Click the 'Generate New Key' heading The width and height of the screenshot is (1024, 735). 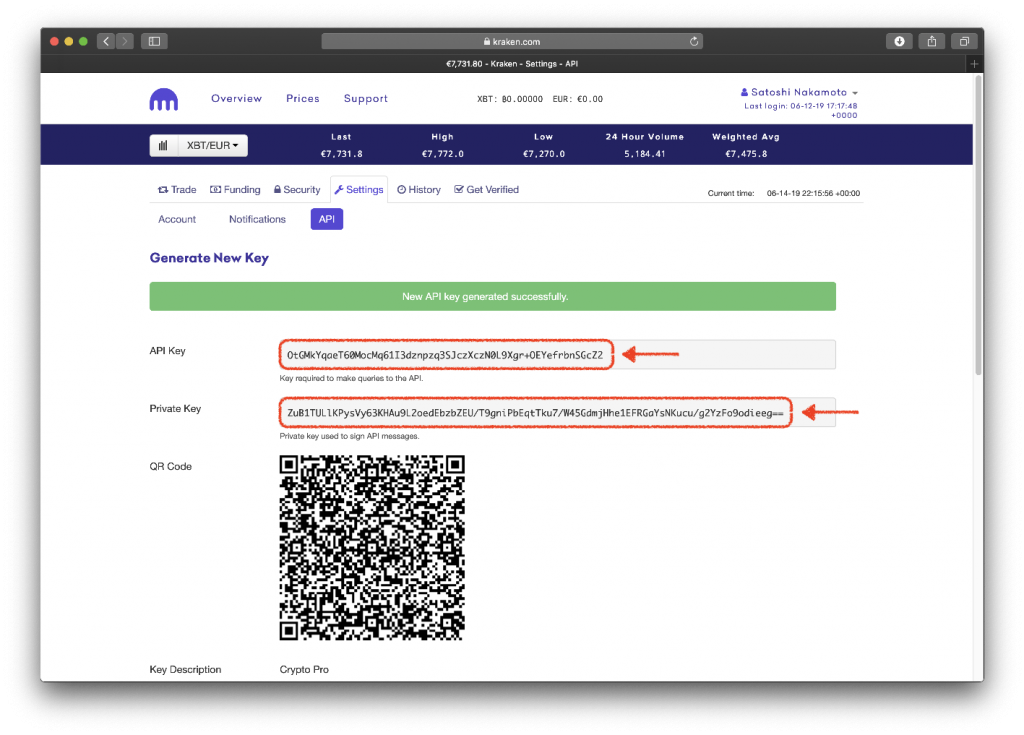click(x=209, y=258)
